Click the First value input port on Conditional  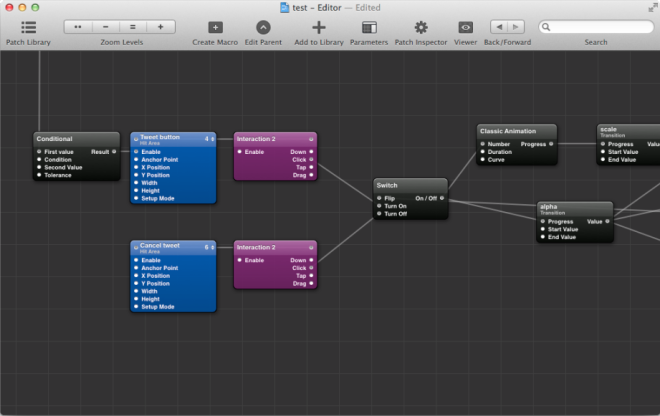click(x=39, y=152)
